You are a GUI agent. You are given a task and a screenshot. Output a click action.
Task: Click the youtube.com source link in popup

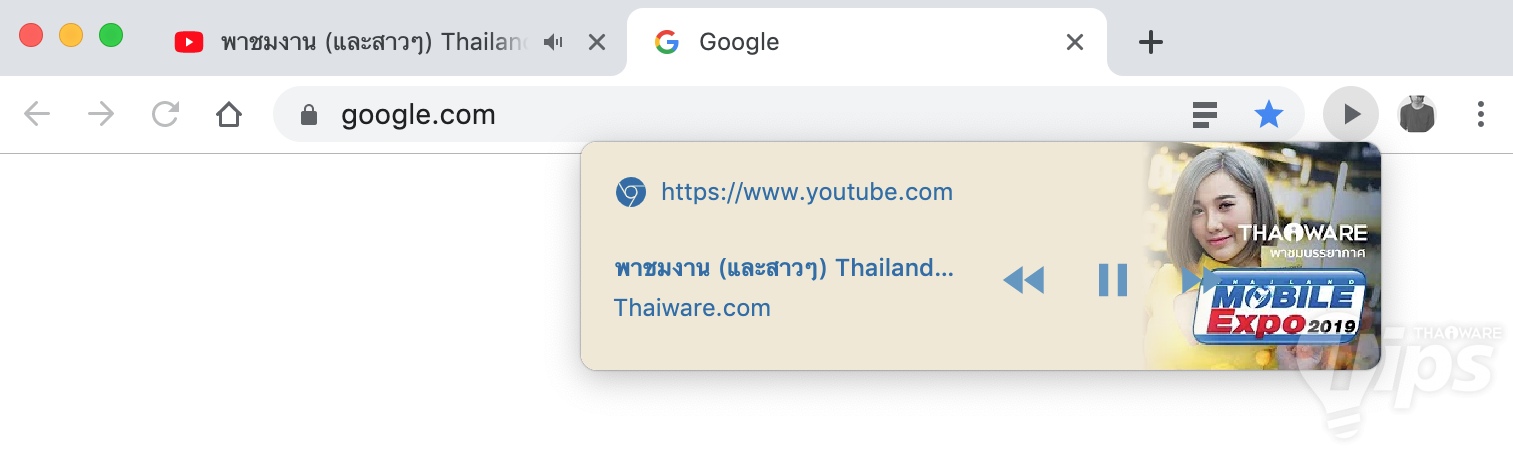(806, 192)
